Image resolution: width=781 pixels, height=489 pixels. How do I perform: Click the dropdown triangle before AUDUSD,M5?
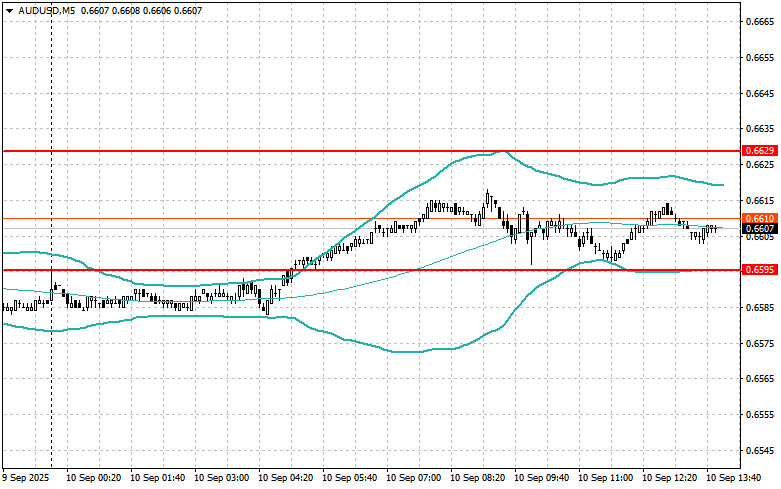[x=9, y=10]
